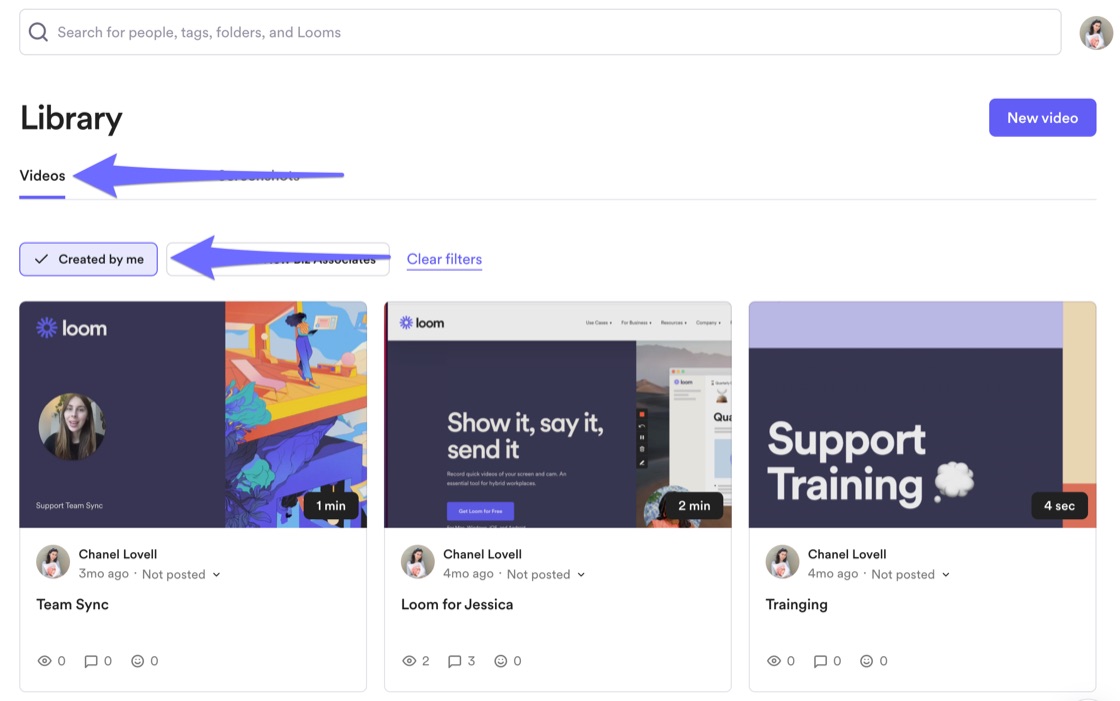Screen dimensions: 1120x701
Task: Open the Team Sync video thumbnail
Action: point(193,414)
